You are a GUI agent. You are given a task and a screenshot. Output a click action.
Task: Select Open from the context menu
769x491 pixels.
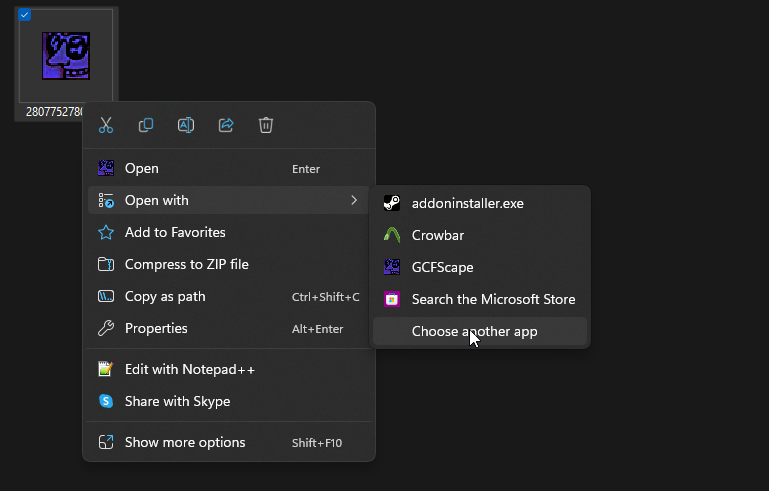[x=142, y=168]
